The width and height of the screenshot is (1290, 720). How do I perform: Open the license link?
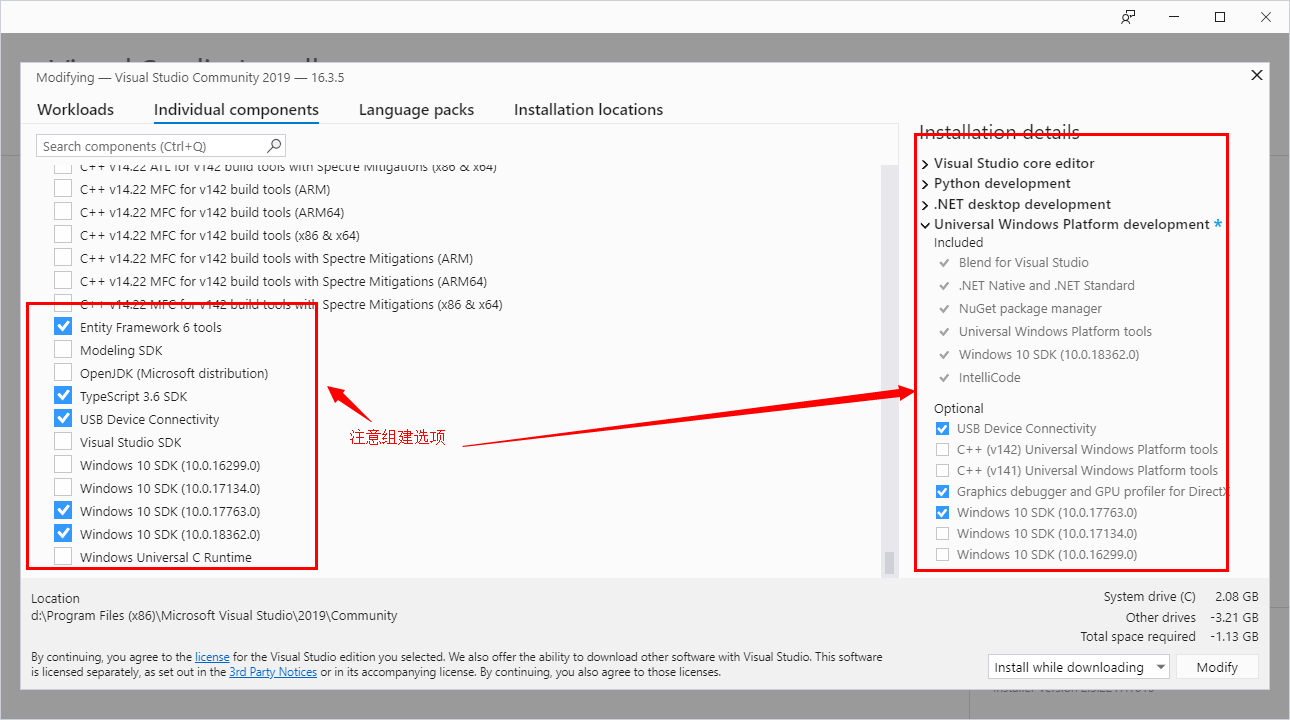(212, 657)
